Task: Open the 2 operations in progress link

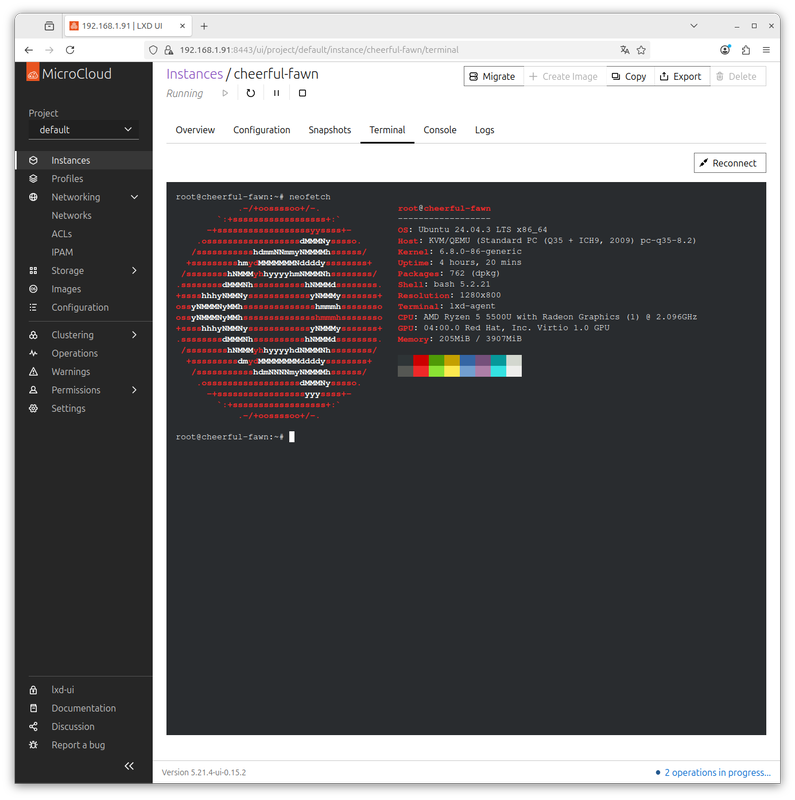Action: [x=717, y=772]
